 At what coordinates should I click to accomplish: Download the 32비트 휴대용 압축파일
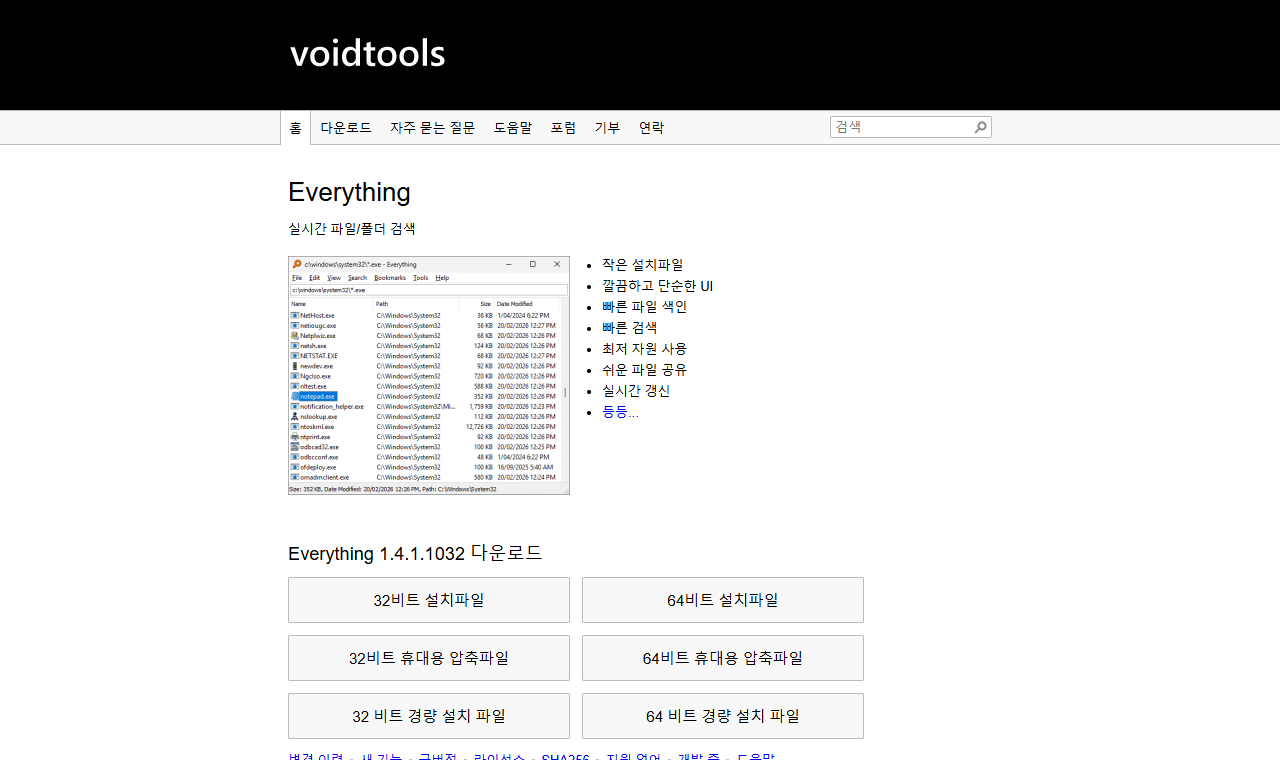pyautogui.click(x=429, y=658)
